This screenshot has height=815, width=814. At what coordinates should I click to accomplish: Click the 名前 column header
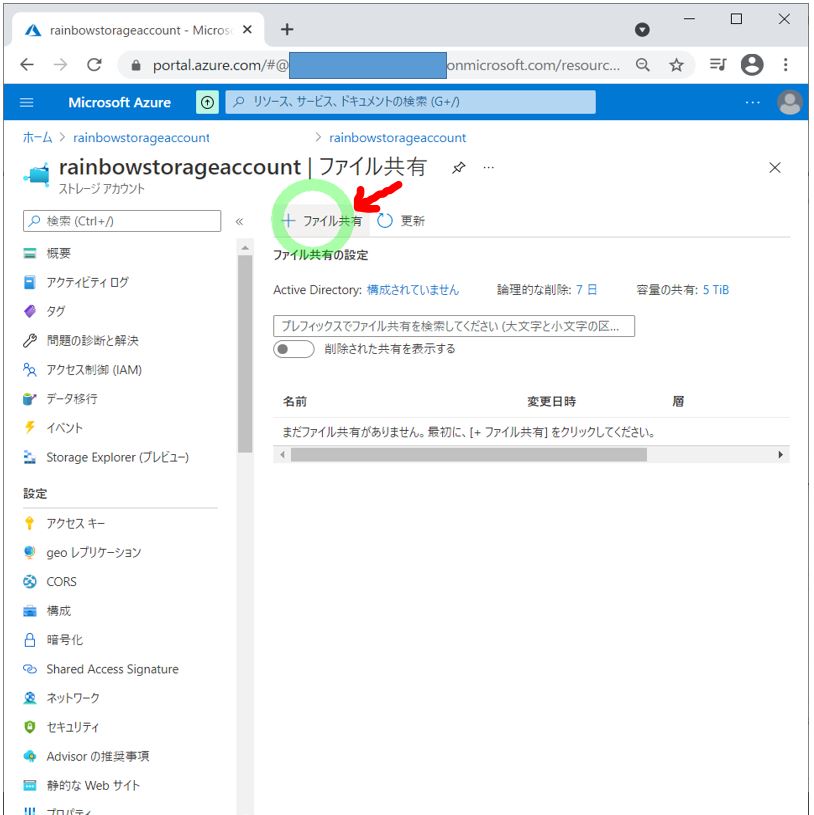295,401
